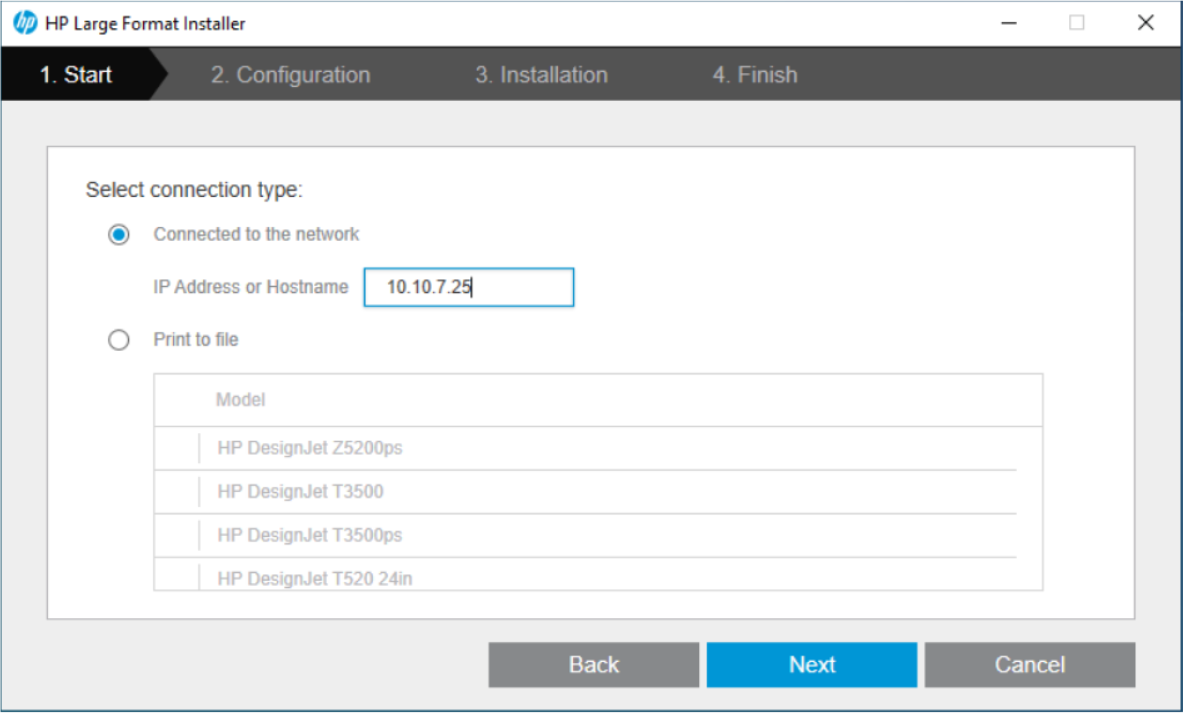The image size is (1183, 713).
Task: Choose the HP DesignJet T3500 printer
Action: click(295, 491)
